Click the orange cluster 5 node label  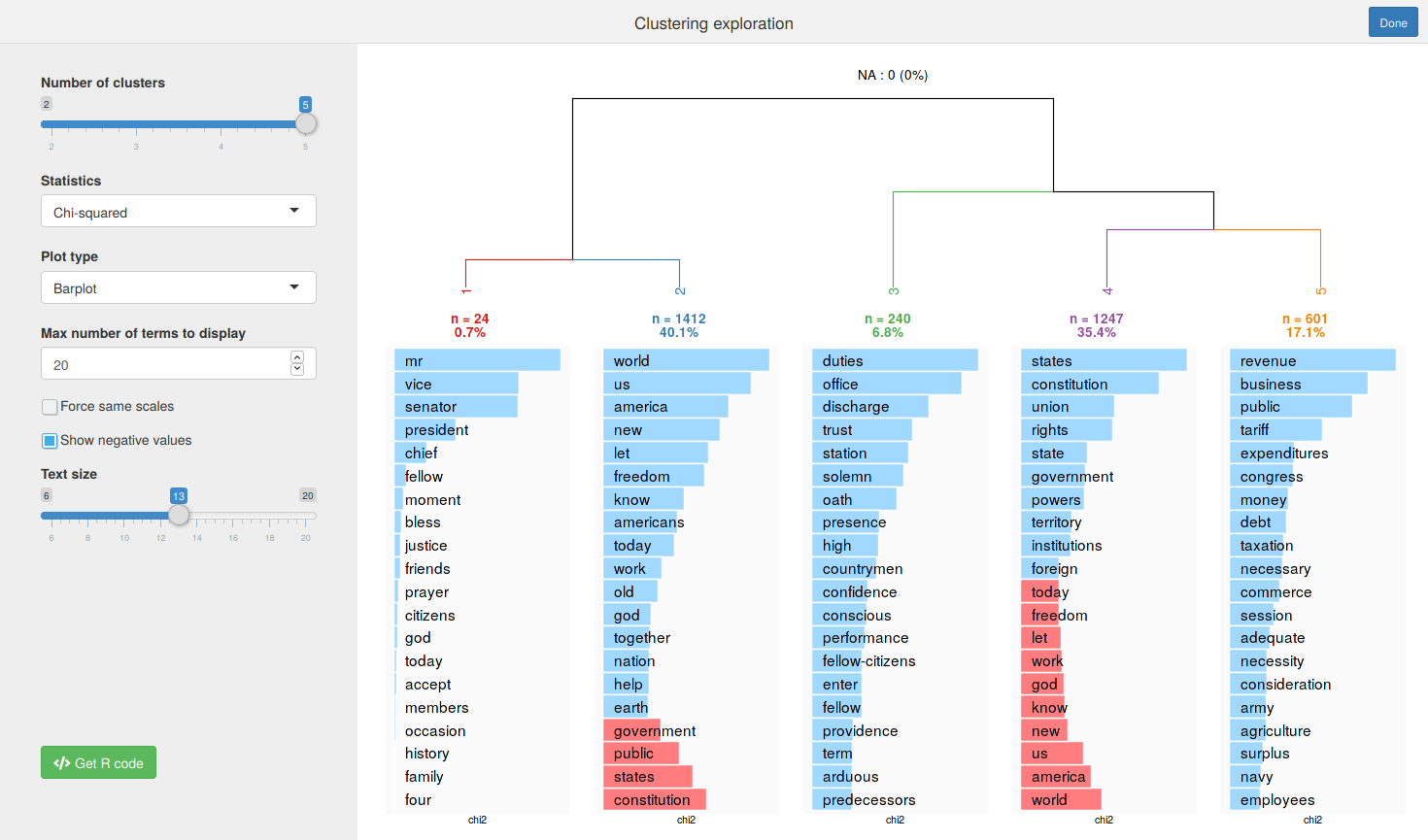click(1321, 290)
